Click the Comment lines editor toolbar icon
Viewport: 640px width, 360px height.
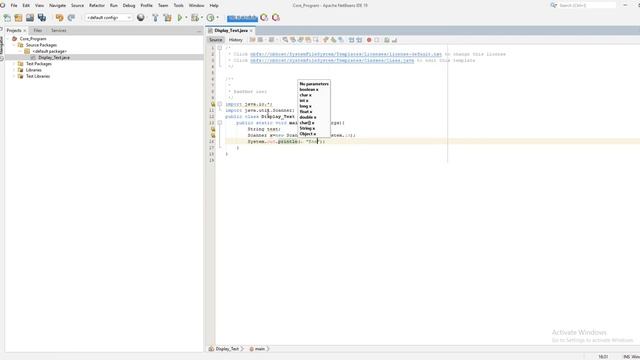click(x=387, y=40)
